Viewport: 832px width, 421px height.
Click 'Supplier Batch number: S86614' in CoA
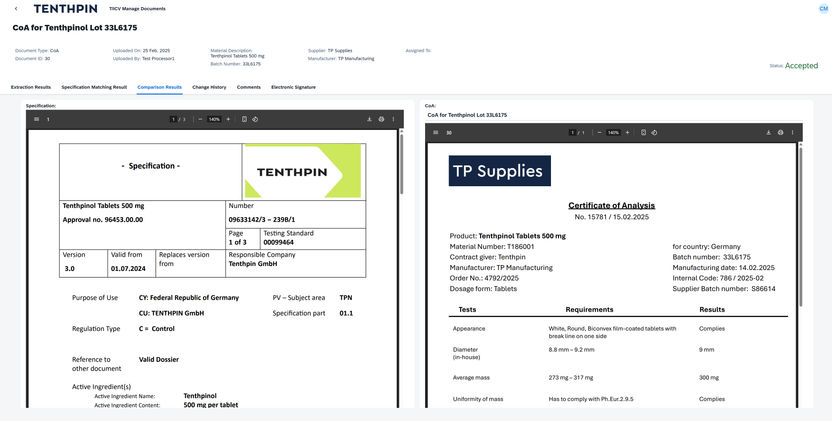click(724, 289)
